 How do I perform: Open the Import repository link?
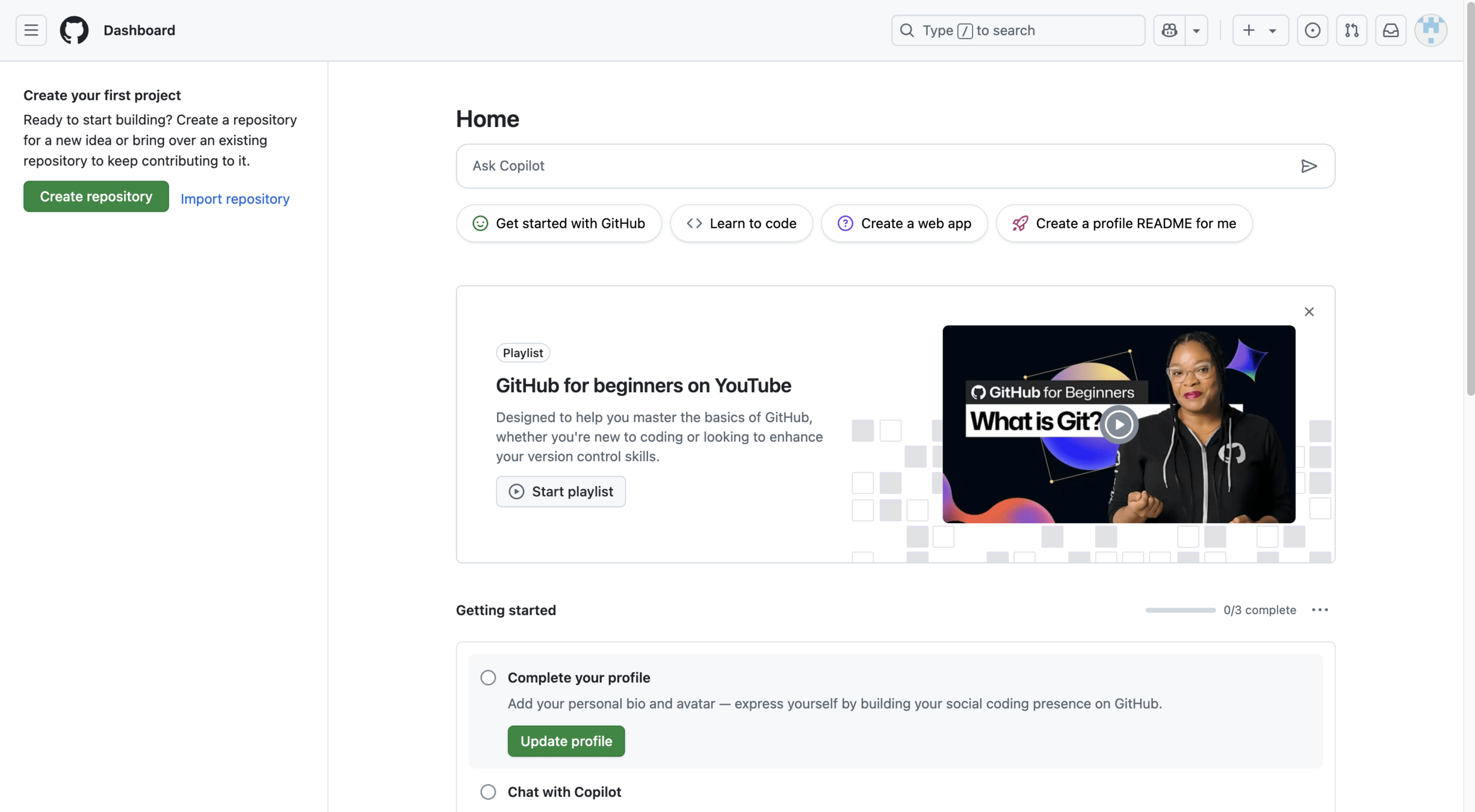pyautogui.click(x=235, y=198)
